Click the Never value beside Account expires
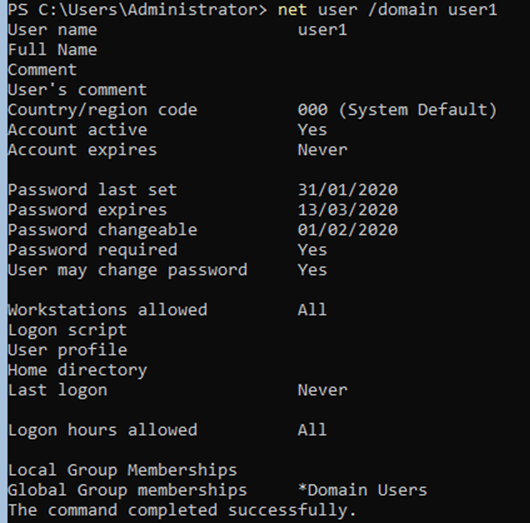The height and width of the screenshot is (523, 530). tap(322, 150)
